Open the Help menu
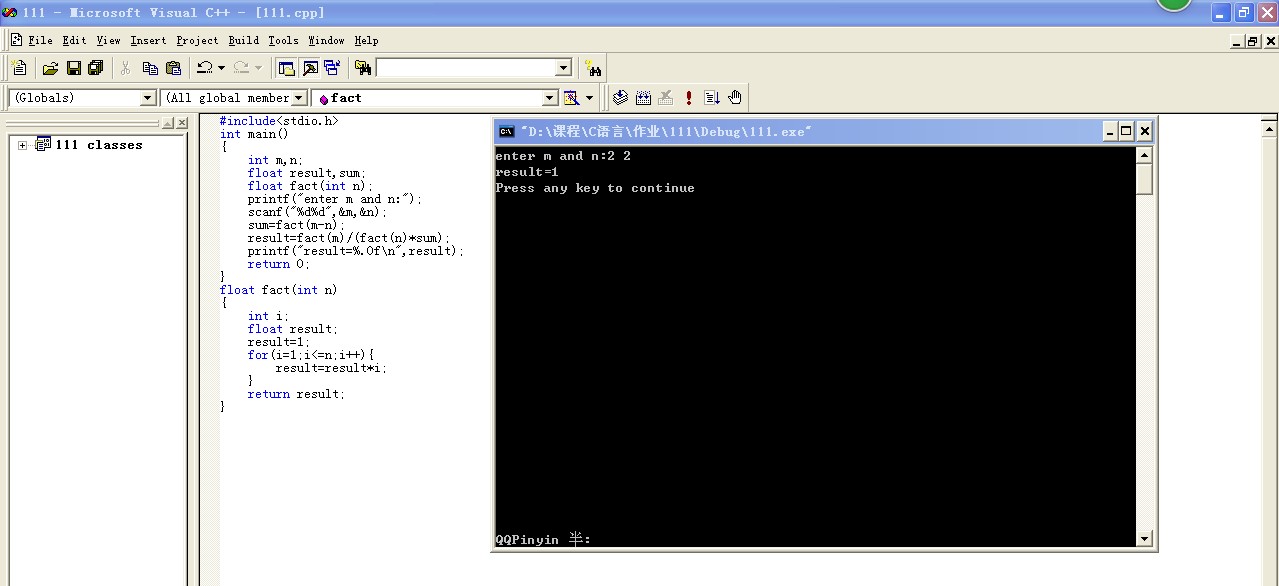Image resolution: width=1279 pixels, height=586 pixels. 366,41
